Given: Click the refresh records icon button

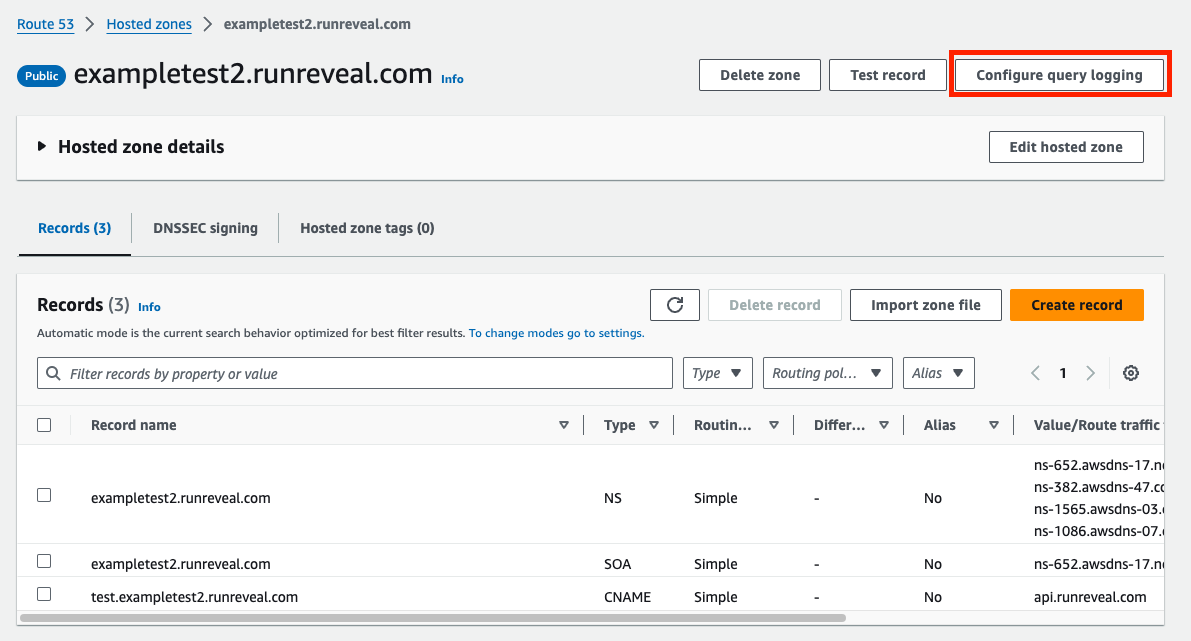Looking at the screenshot, I should [x=675, y=305].
